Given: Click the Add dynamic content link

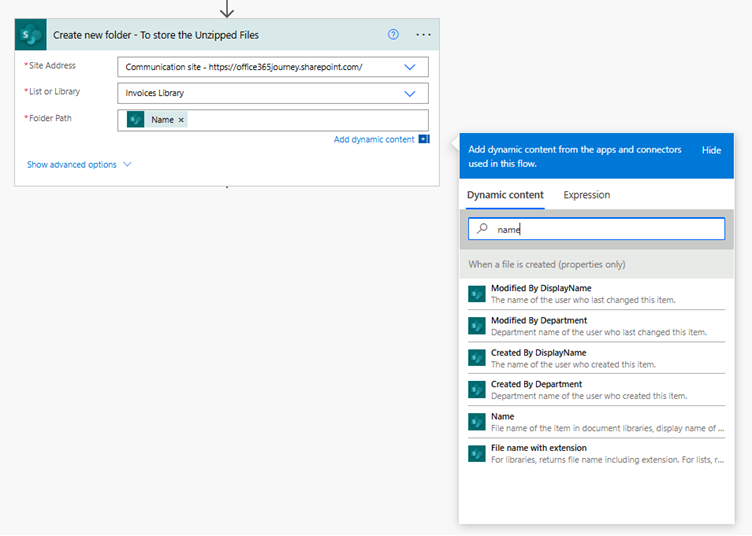Looking at the screenshot, I should (374, 140).
